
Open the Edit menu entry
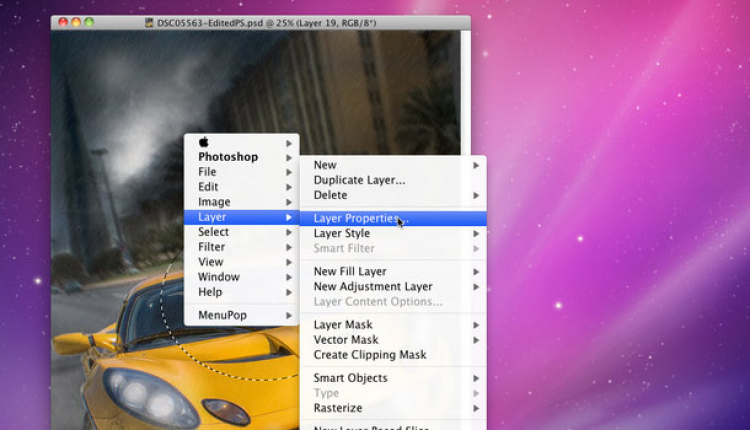point(242,187)
